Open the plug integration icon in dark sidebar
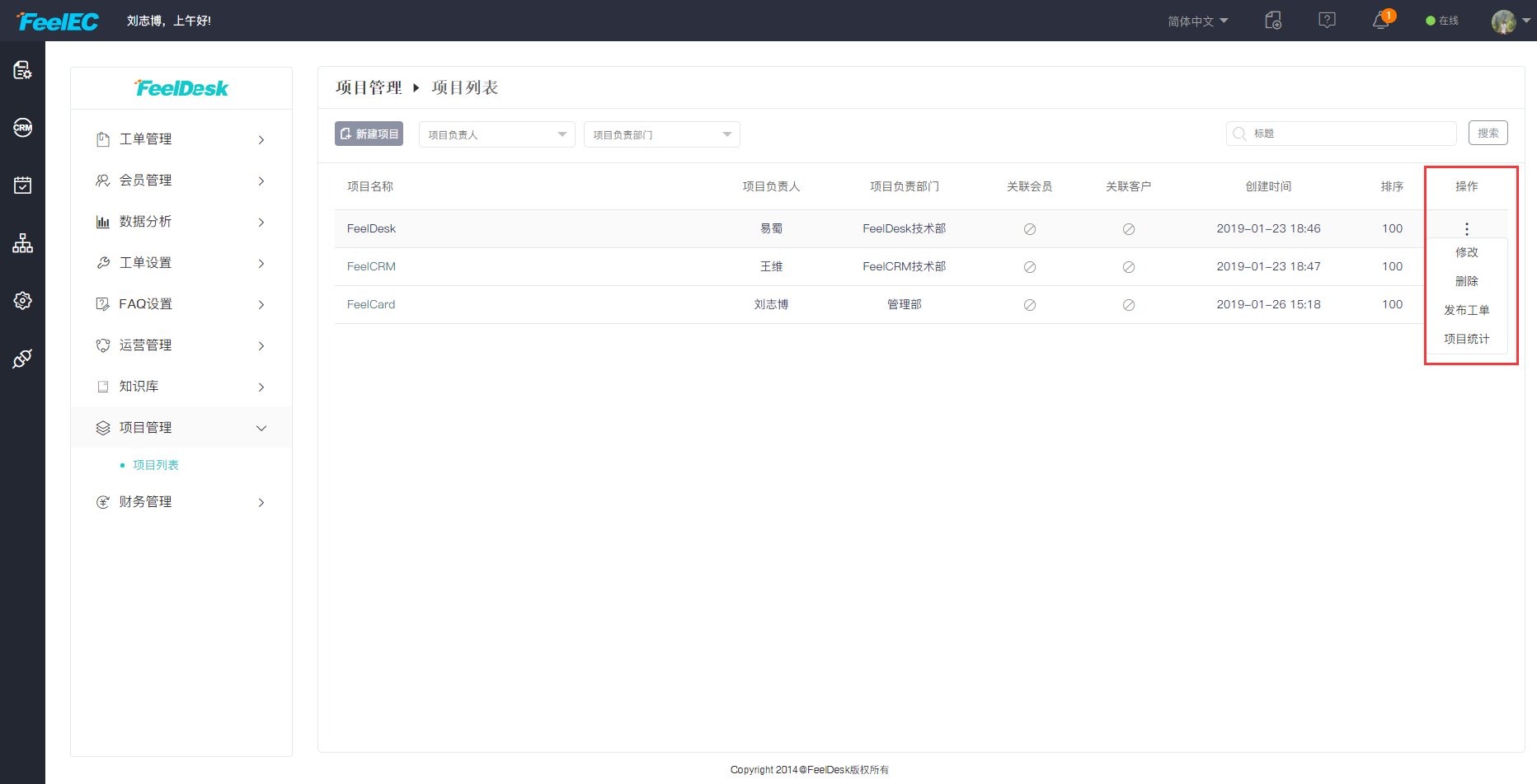 coord(23,359)
